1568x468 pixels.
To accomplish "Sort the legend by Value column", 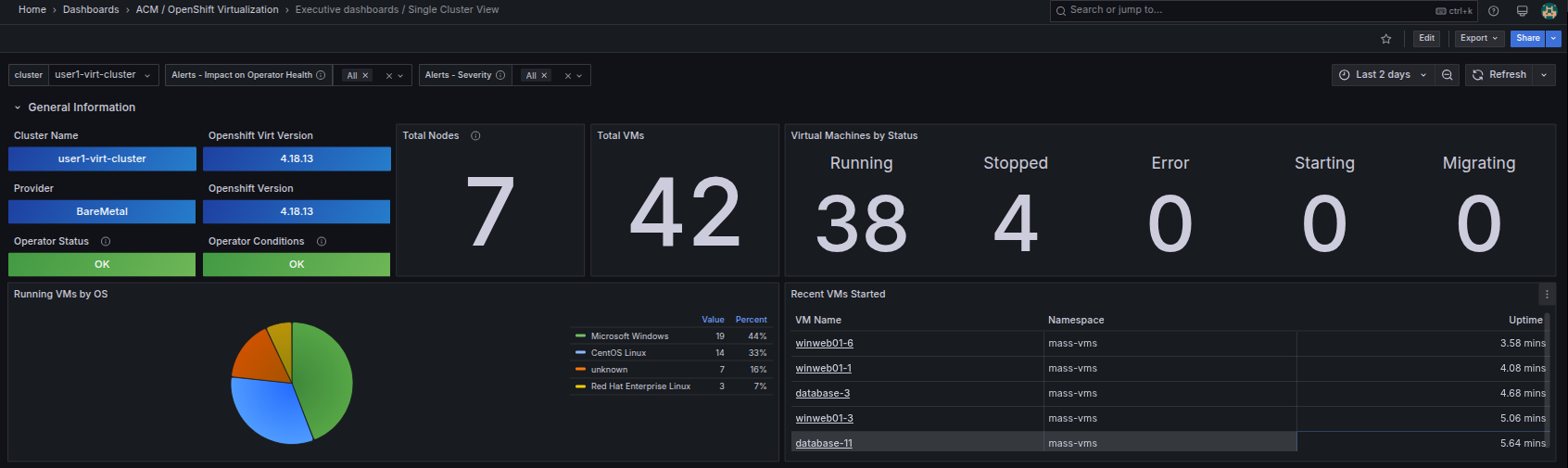I will [713, 320].
